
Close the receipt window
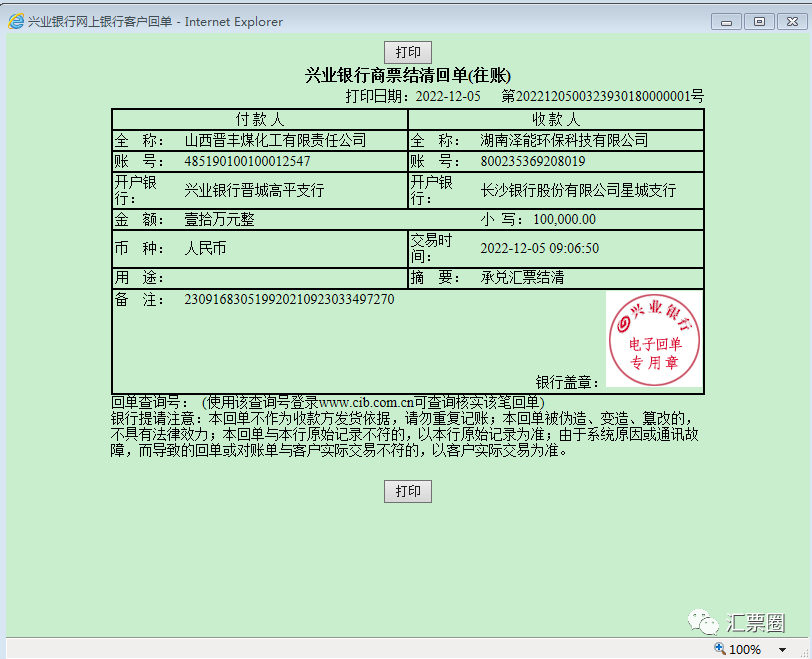tap(792, 22)
